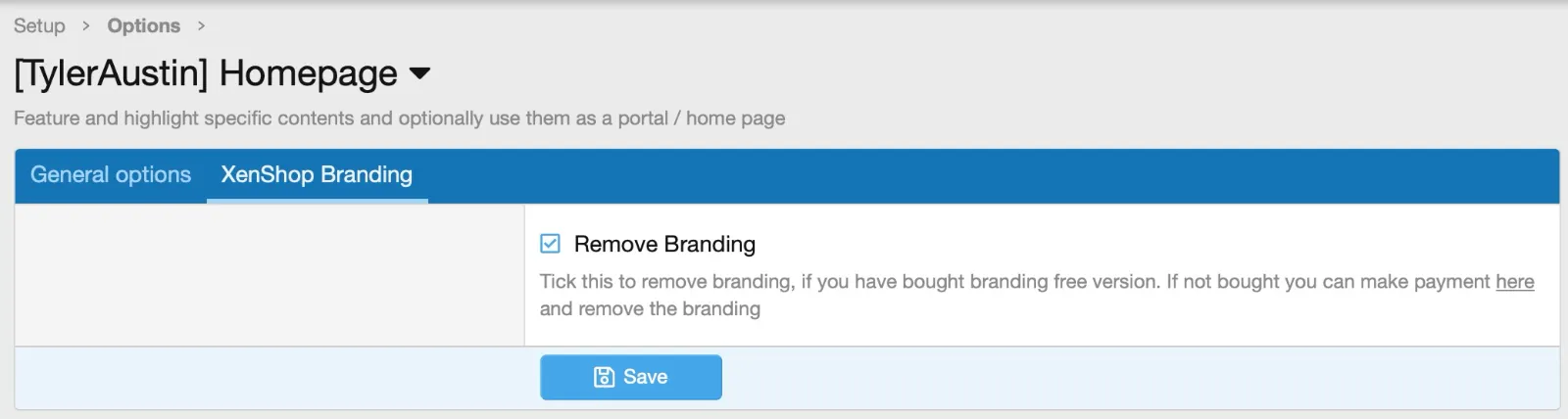Click the empty label column left of Remove Branding
The height and width of the screenshot is (419, 1568).
(x=269, y=274)
